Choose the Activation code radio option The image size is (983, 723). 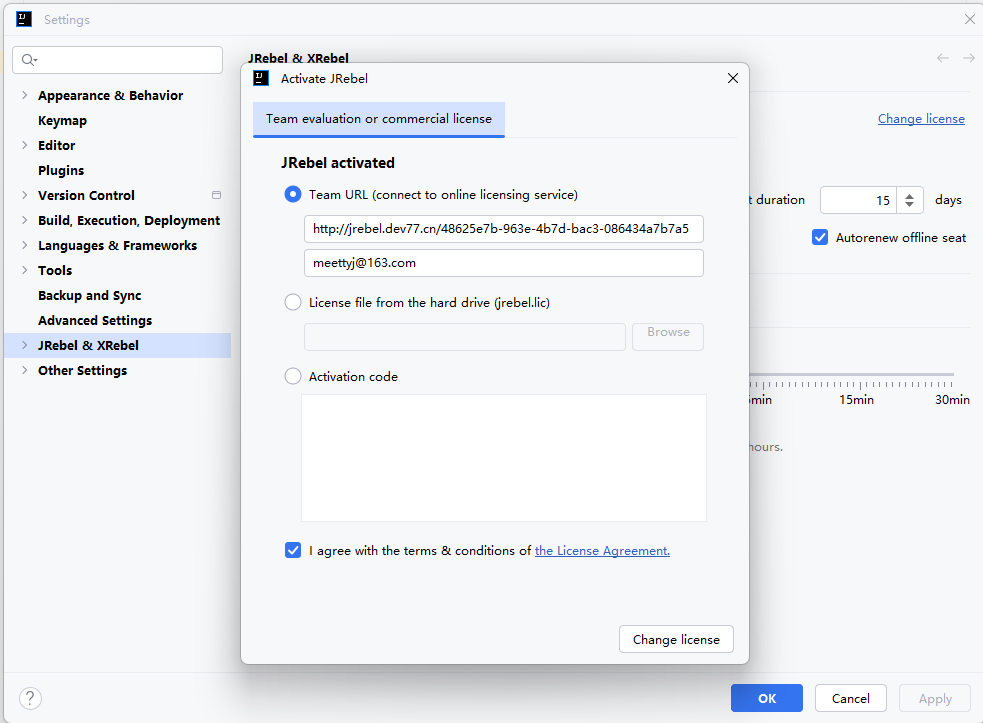click(293, 377)
